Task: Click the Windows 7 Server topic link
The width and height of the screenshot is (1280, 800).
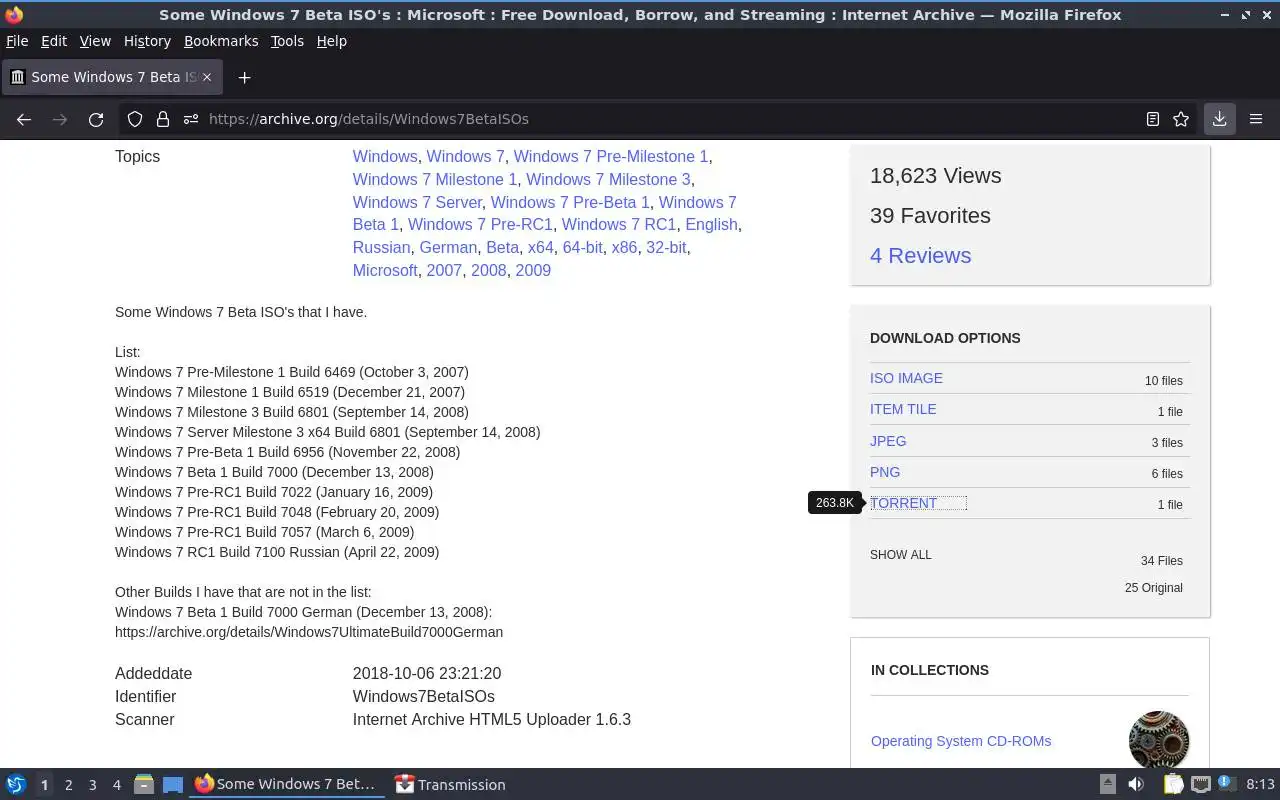Action: coord(417,202)
